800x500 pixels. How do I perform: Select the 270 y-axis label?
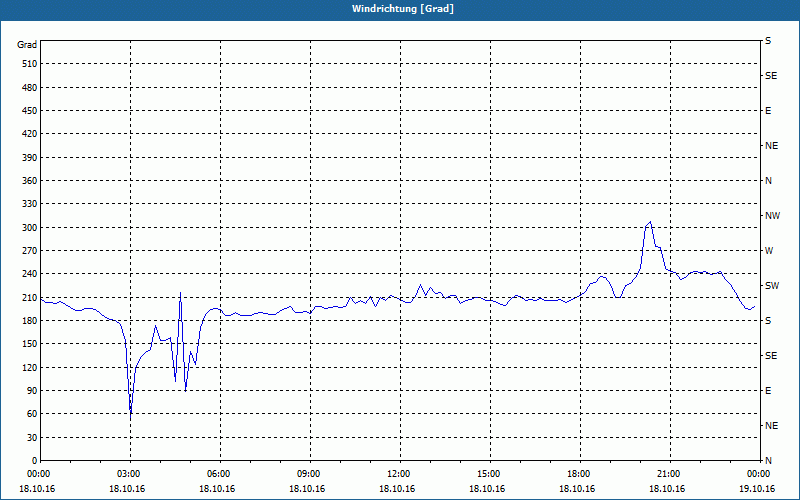(x=30, y=251)
